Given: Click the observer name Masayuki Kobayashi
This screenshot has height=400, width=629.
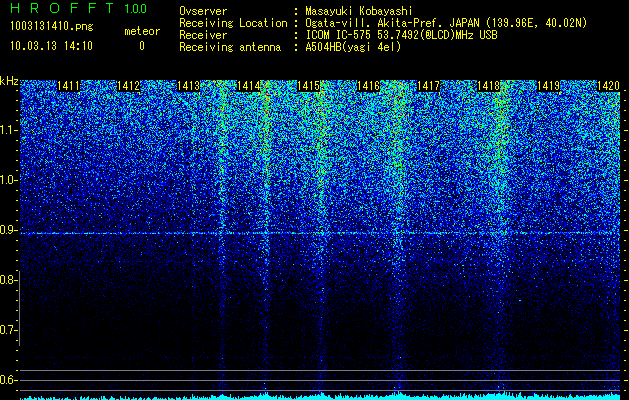Looking at the screenshot, I should coord(358,11).
